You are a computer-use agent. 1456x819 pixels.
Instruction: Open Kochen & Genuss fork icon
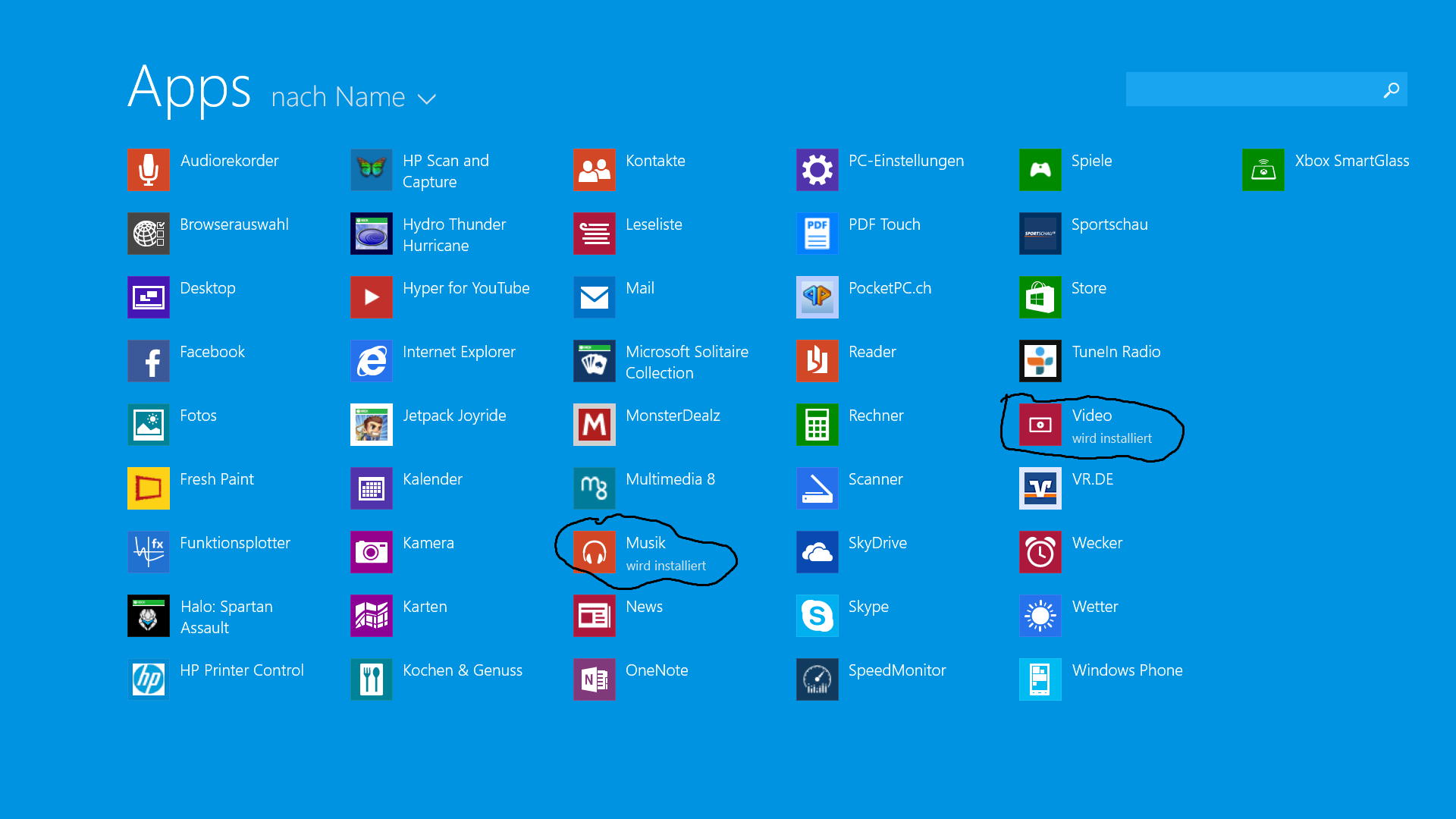(372, 679)
